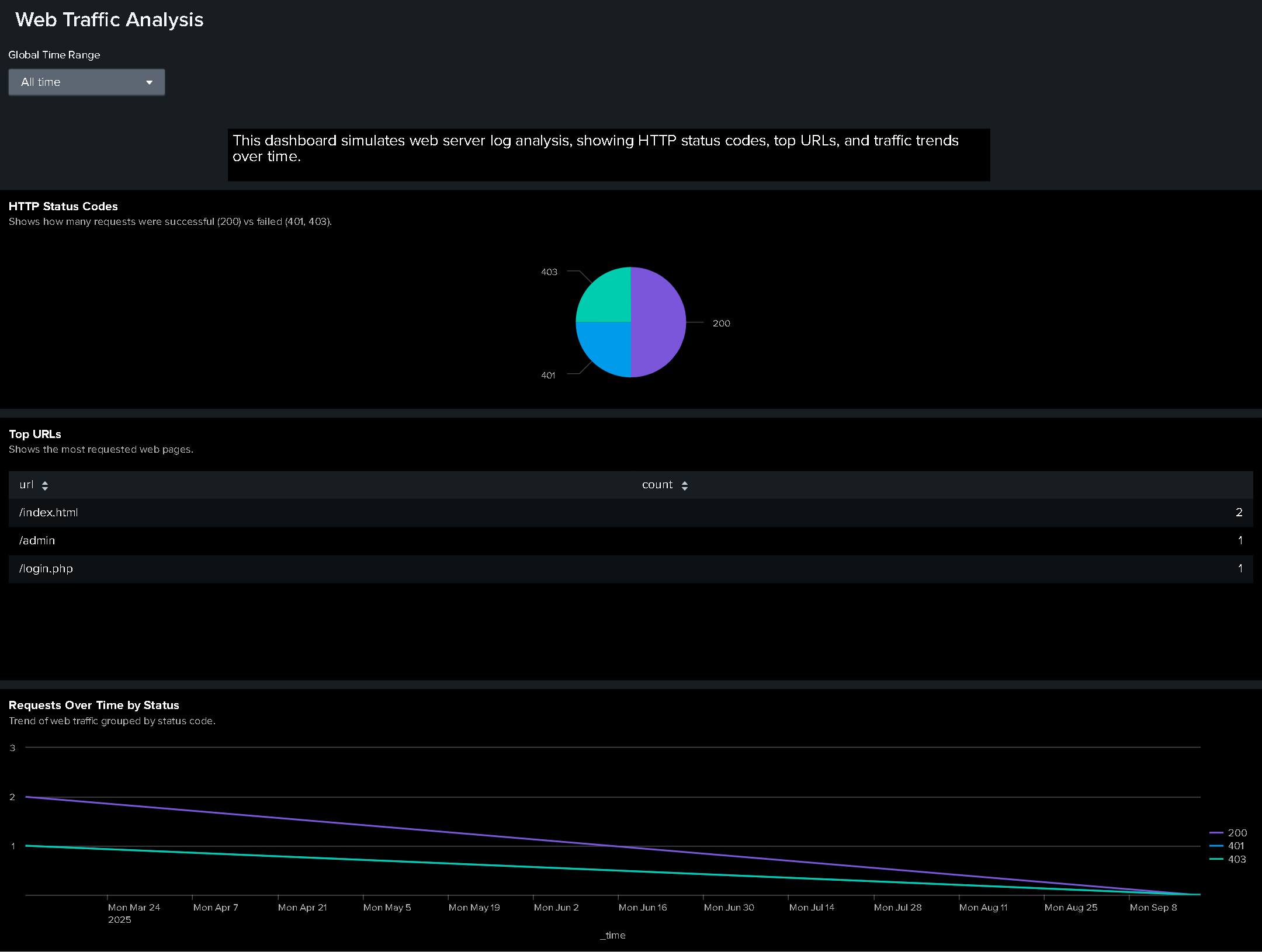Click the Mon Jun 16 axis marker
Viewport: 1262px width, 952px height.
(x=642, y=908)
